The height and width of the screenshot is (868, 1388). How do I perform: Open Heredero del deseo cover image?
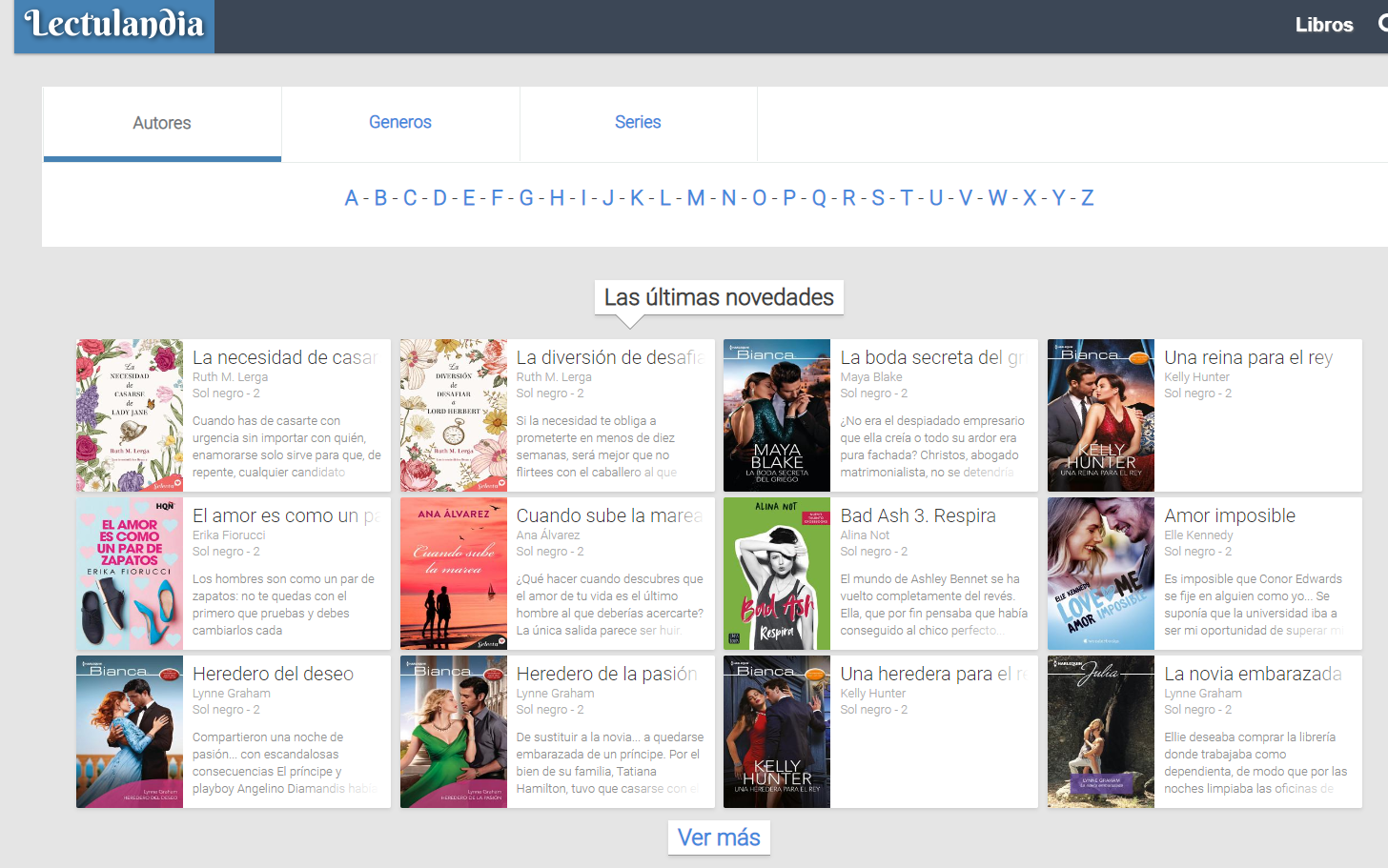pos(130,732)
